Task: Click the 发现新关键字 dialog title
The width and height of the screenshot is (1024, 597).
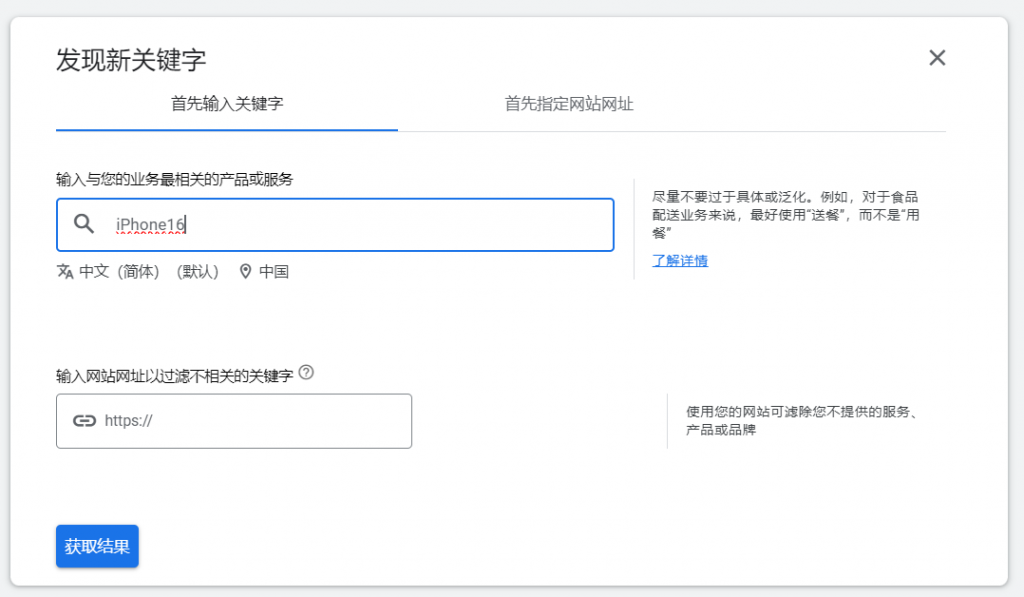Action: (132, 59)
